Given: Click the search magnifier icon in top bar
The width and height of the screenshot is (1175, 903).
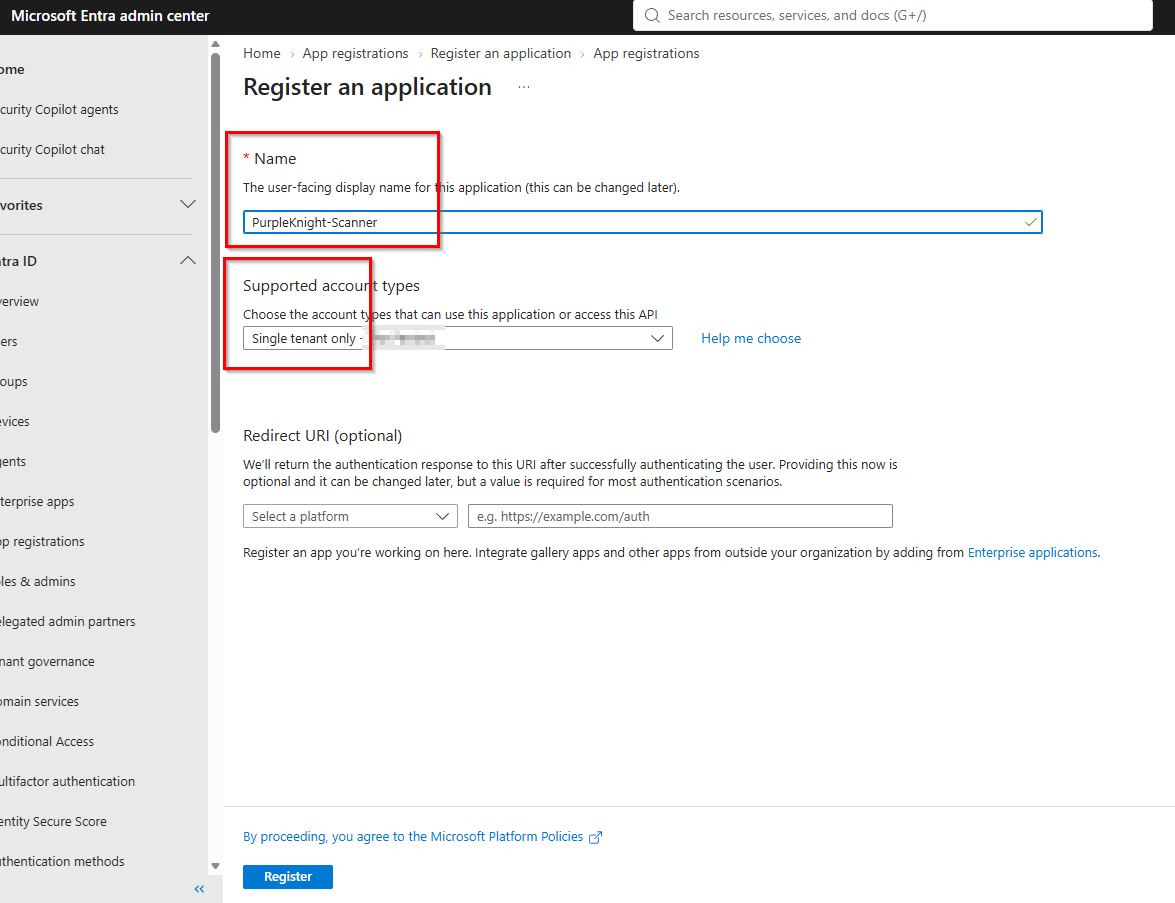Looking at the screenshot, I should click(x=652, y=16).
